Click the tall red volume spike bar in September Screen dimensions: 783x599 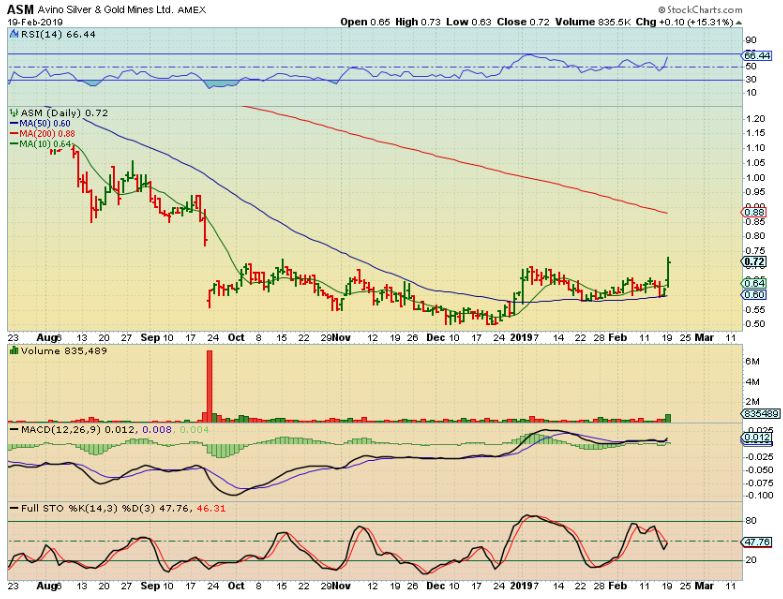[x=210, y=386]
